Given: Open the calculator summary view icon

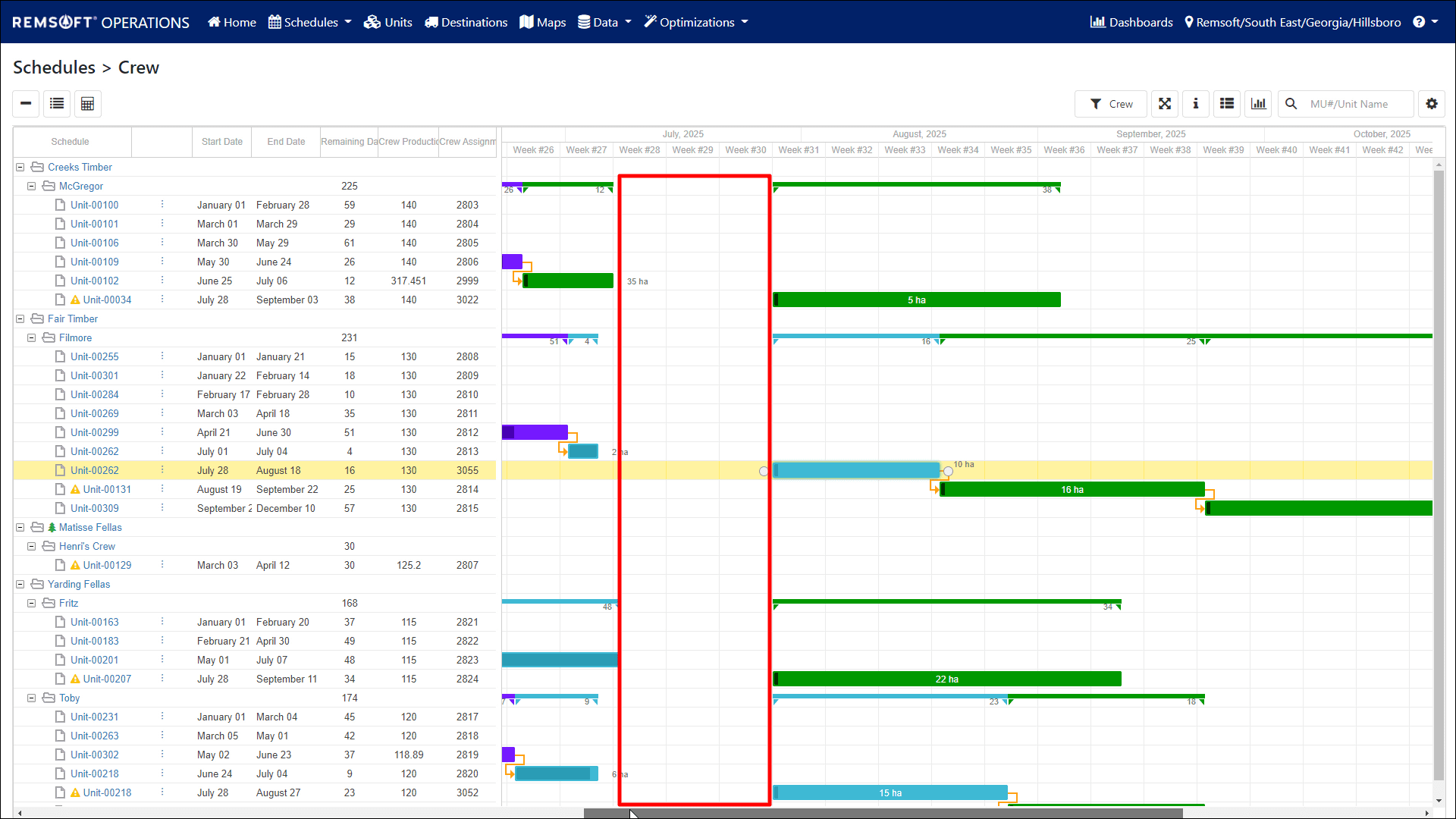Looking at the screenshot, I should click(87, 104).
